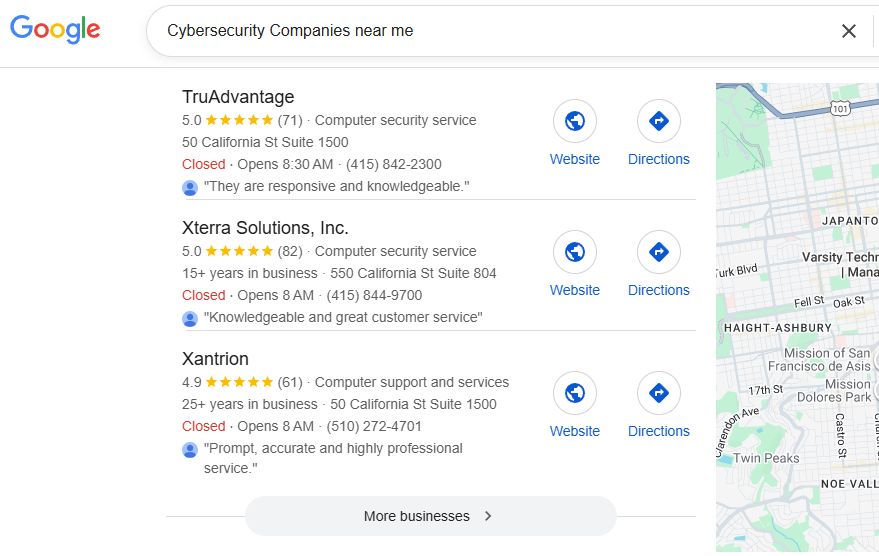Open the TruAdvantage business listing
Screen dimensions: 879x556
coord(238,97)
